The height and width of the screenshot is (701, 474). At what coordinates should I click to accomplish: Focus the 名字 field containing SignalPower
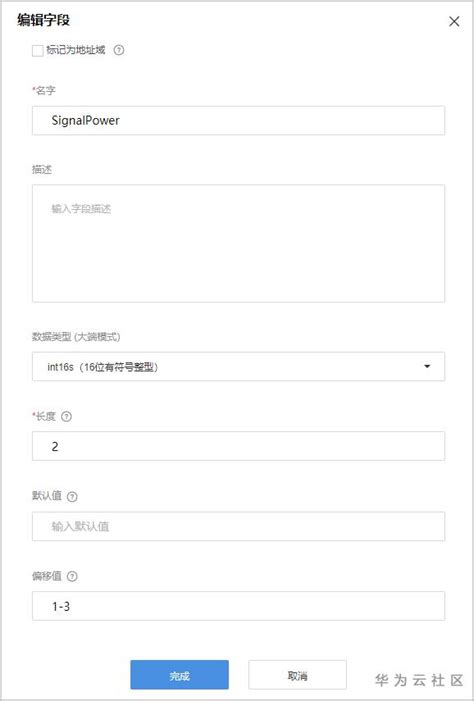click(238, 120)
